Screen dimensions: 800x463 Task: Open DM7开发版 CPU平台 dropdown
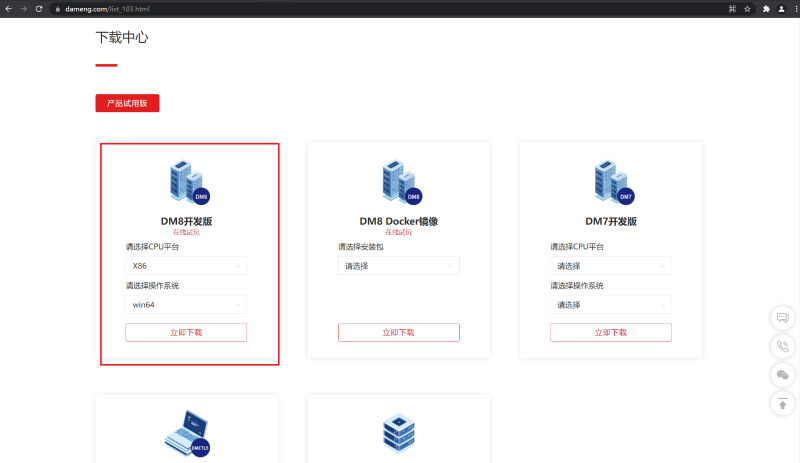(x=611, y=265)
